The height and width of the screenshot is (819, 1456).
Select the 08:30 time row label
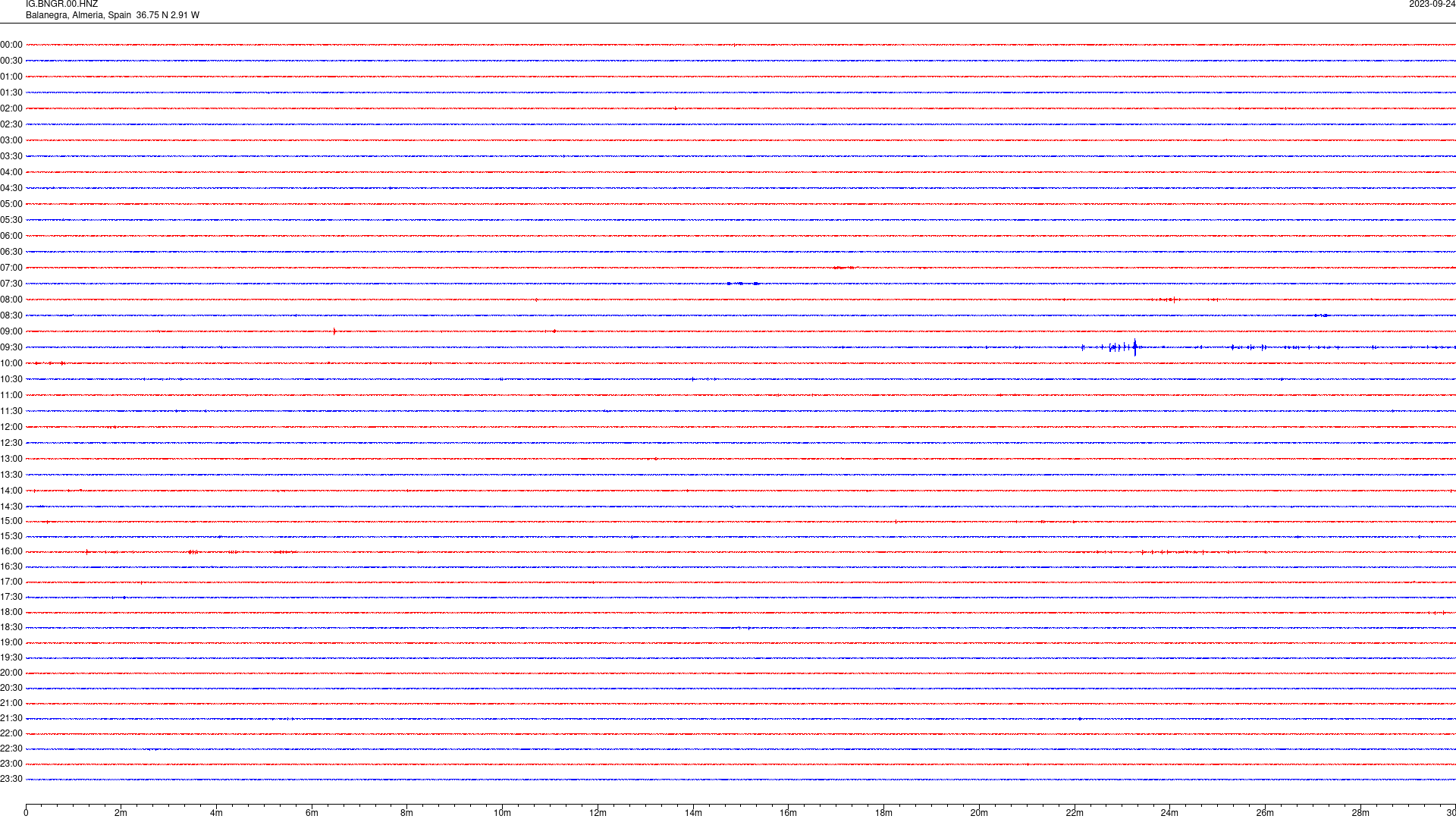point(11,315)
